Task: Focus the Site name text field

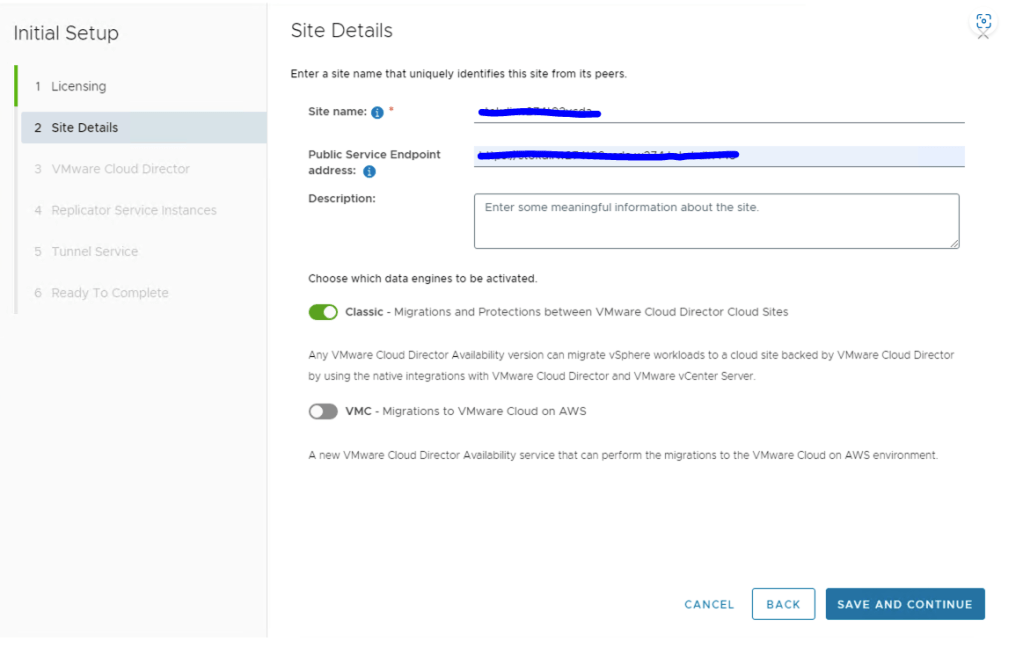Action: (718, 111)
